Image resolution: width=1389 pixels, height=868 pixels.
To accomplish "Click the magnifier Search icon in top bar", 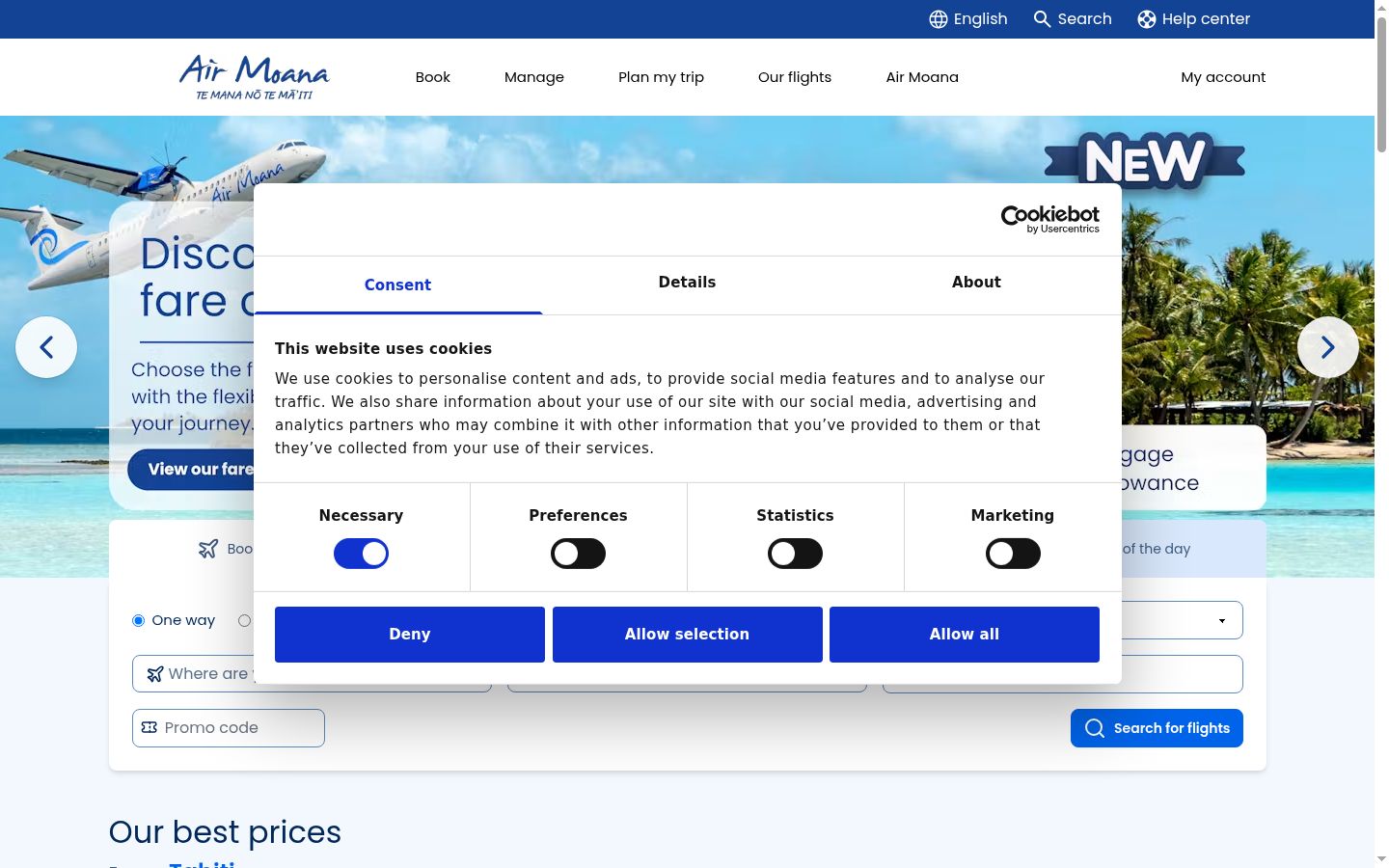I will (x=1042, y=19).
